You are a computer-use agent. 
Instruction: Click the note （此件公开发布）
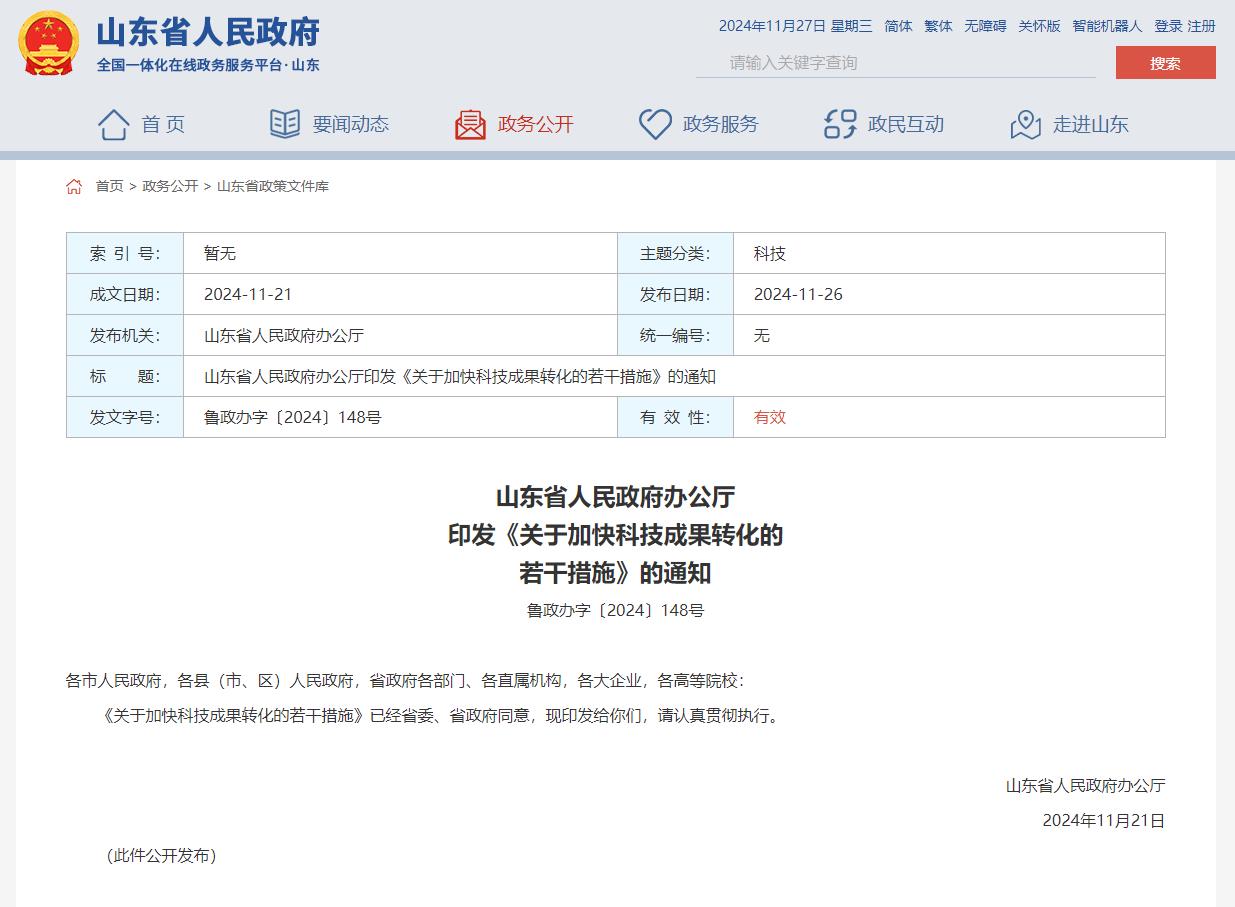[162, 856]
